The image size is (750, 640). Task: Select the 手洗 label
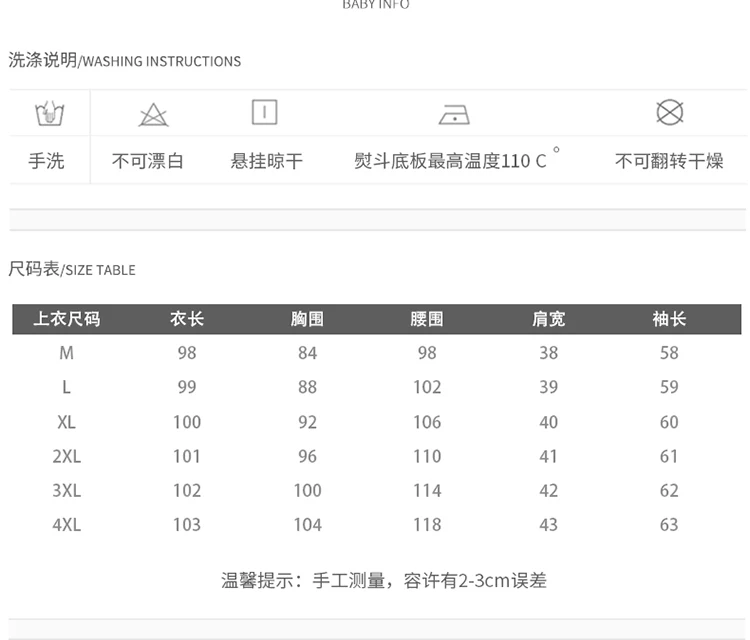pyautogui.click(x=46, y=161)
